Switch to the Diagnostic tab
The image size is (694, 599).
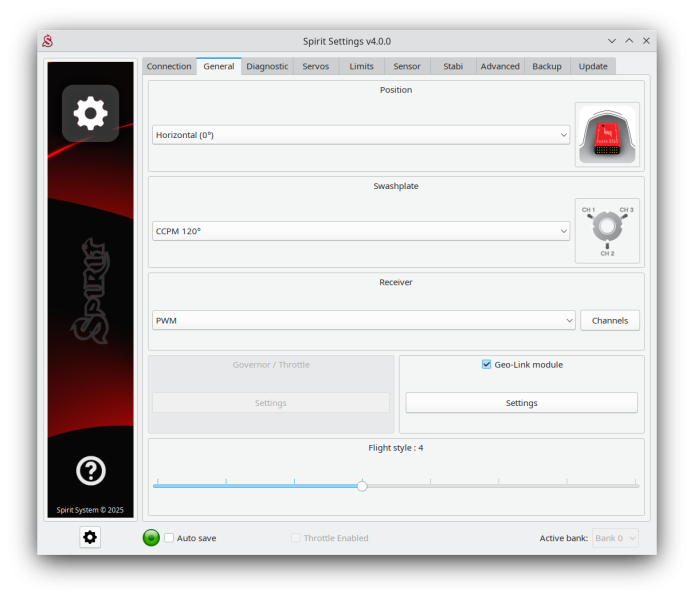coord(267,66)
